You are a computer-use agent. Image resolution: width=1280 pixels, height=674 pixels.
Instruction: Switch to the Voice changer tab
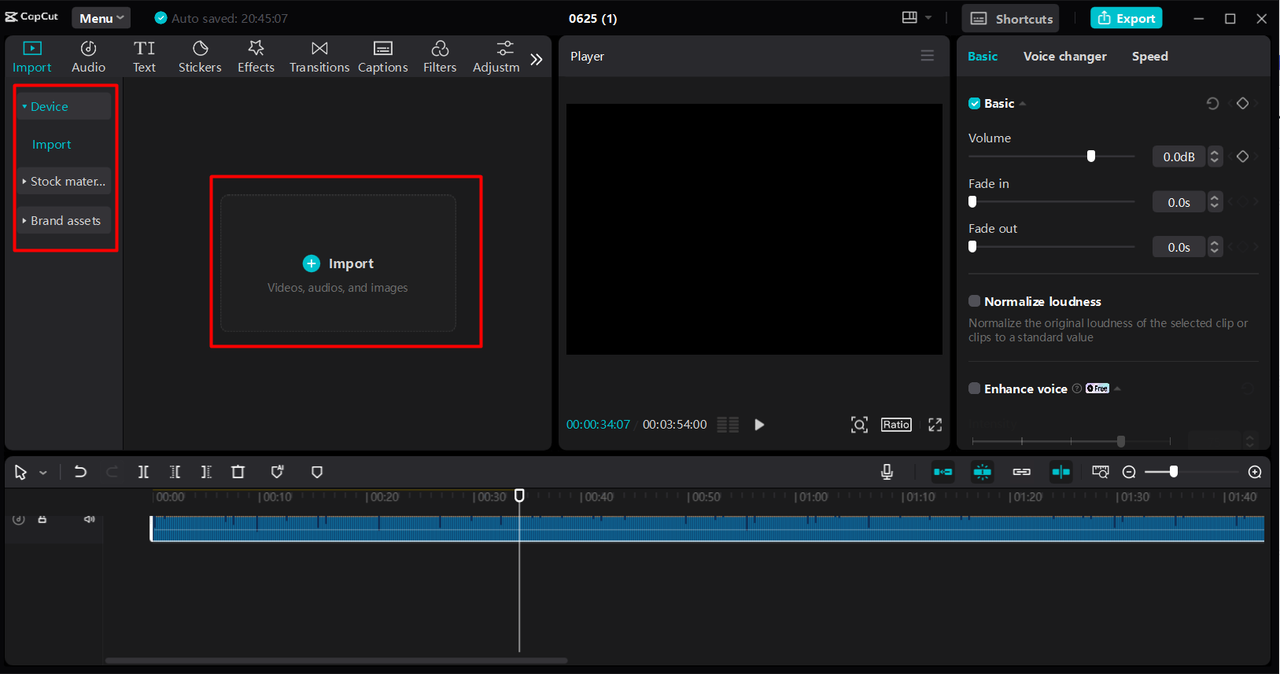pos(1065,57)
